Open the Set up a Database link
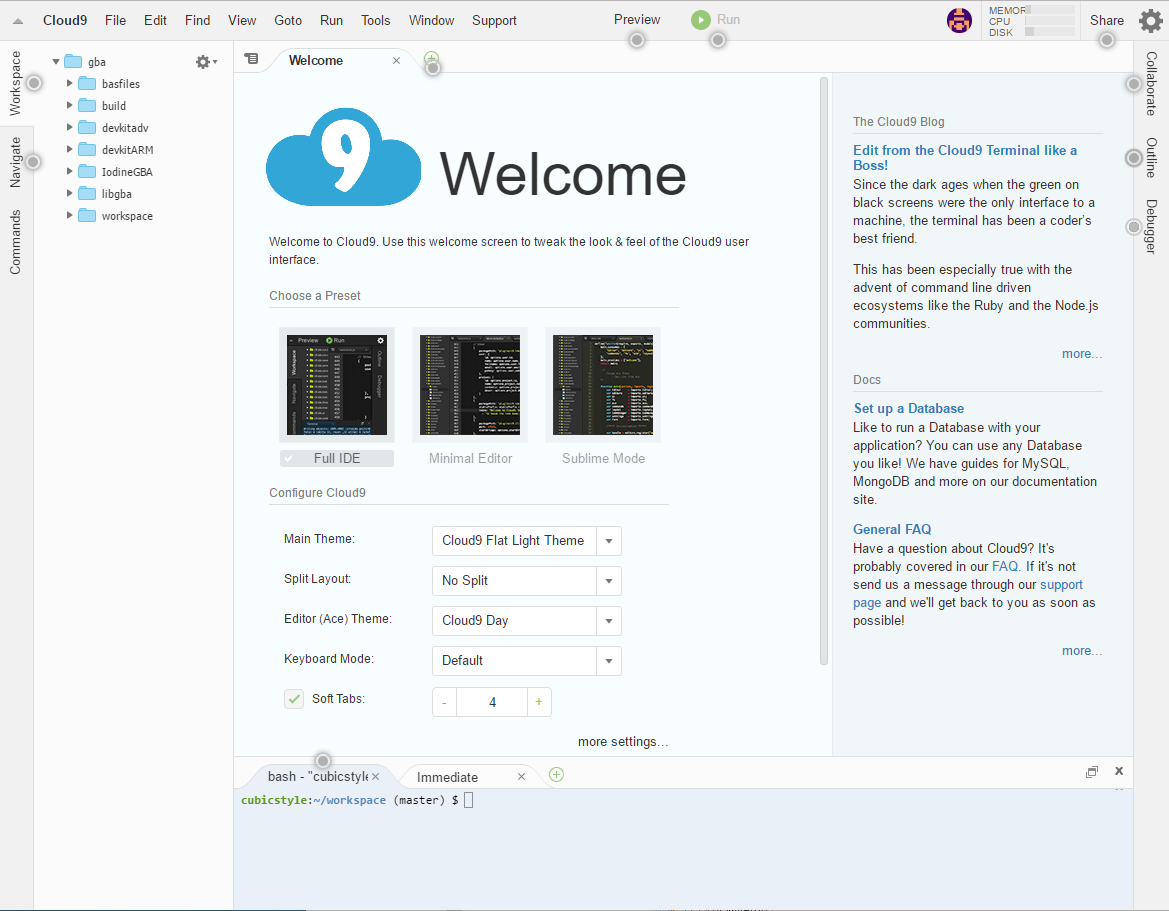The width and height of the screenshot is (1169, 911). tap(909, 409)
